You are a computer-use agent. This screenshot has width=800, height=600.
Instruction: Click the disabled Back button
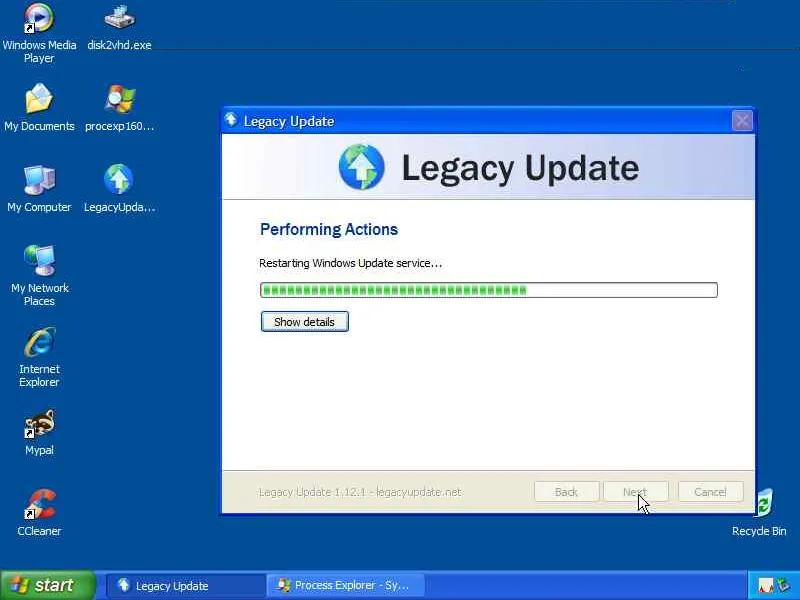566,492
